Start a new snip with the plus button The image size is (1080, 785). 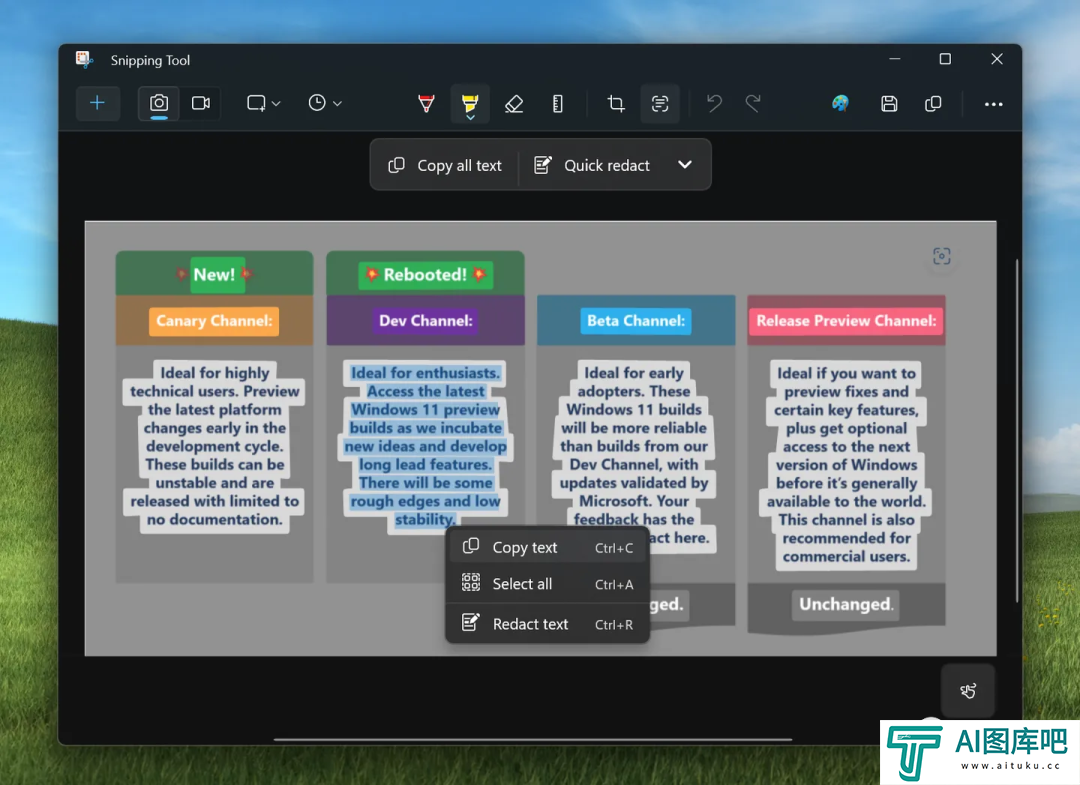click(97, 103)
